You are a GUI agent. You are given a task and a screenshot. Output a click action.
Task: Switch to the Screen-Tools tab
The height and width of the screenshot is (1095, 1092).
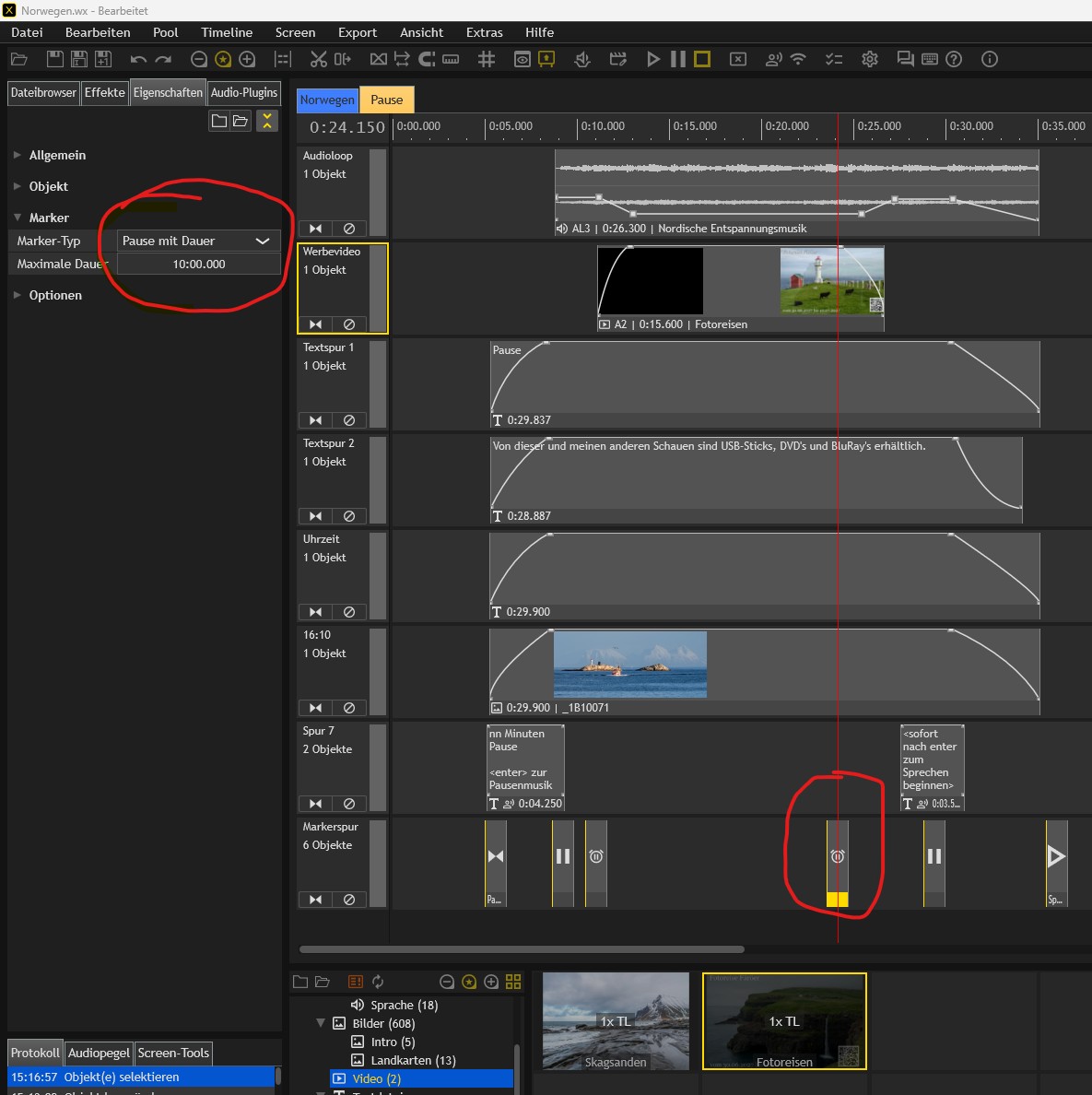coord(173,1053)
